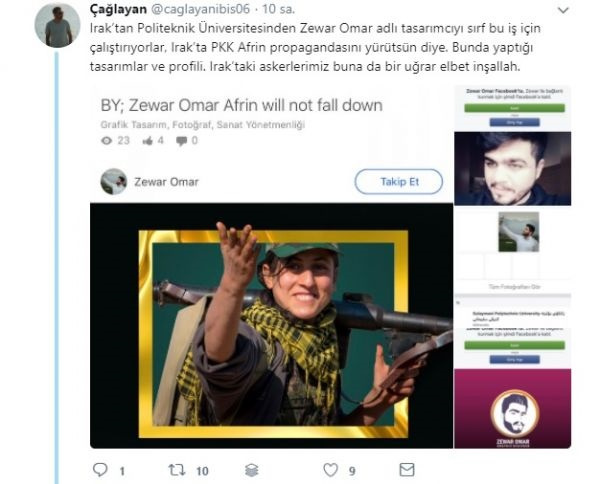Screen dimensions: 600x484
Task: Click the reply speech bubble icon
Action: tap(100, 469)
